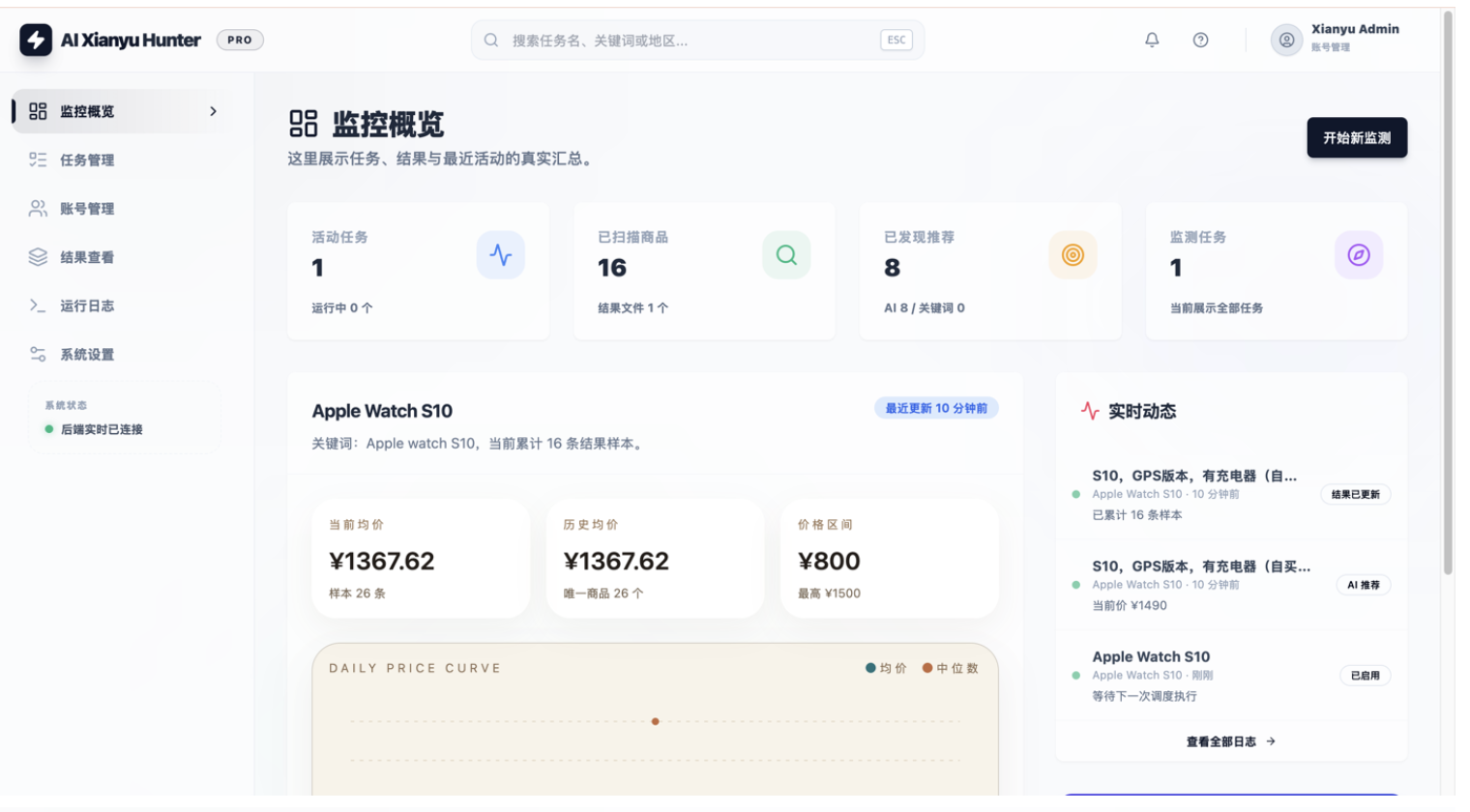Screen dimensions: 1470x812
Task: Click the red pulse icon beside 实时动态
Action: (x=1090, y=411)
